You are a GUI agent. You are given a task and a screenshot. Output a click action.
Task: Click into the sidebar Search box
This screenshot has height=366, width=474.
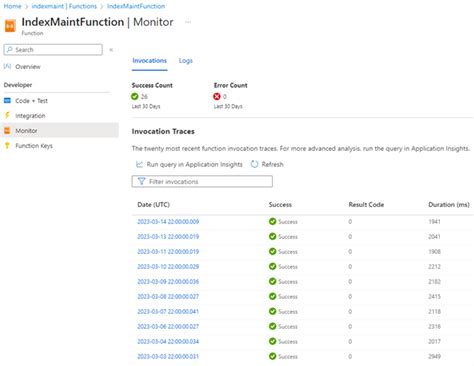pyautogui.click(x=53, y=50)
